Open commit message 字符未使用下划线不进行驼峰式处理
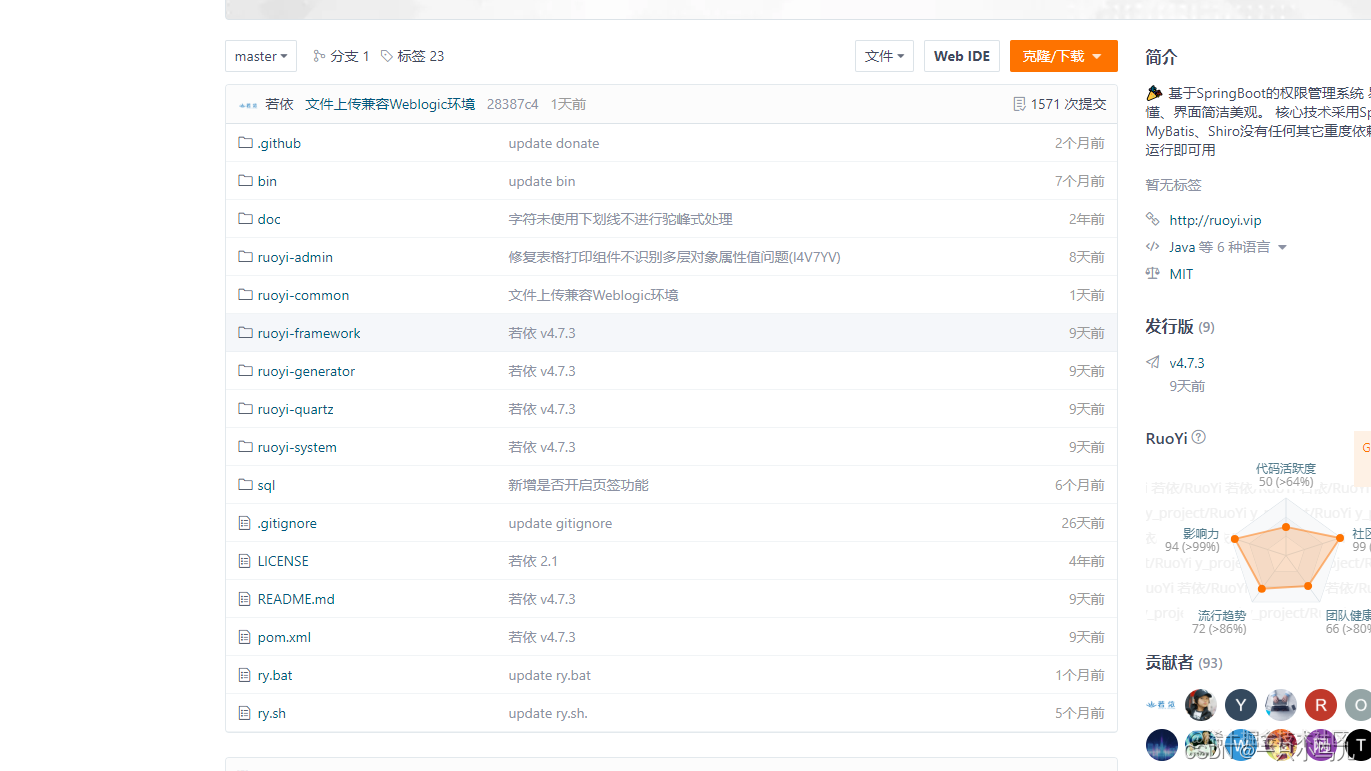Image resolution: width=1371 pixels, height=771 pixels. pyautogui.click(x=620, y=219)
